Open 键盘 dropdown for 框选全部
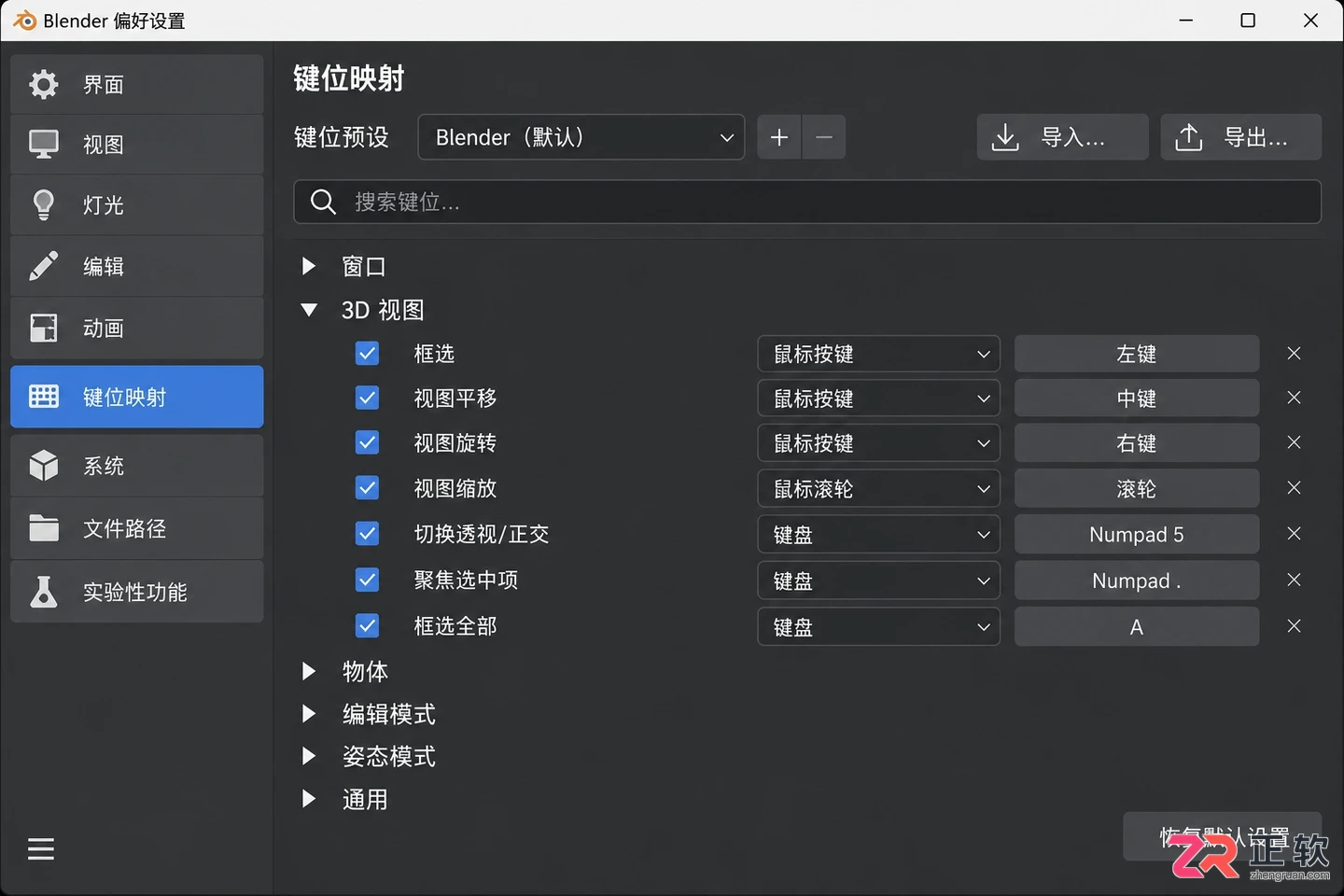The width and height of the screenshot is (1344, 896). tap(879, 626)
